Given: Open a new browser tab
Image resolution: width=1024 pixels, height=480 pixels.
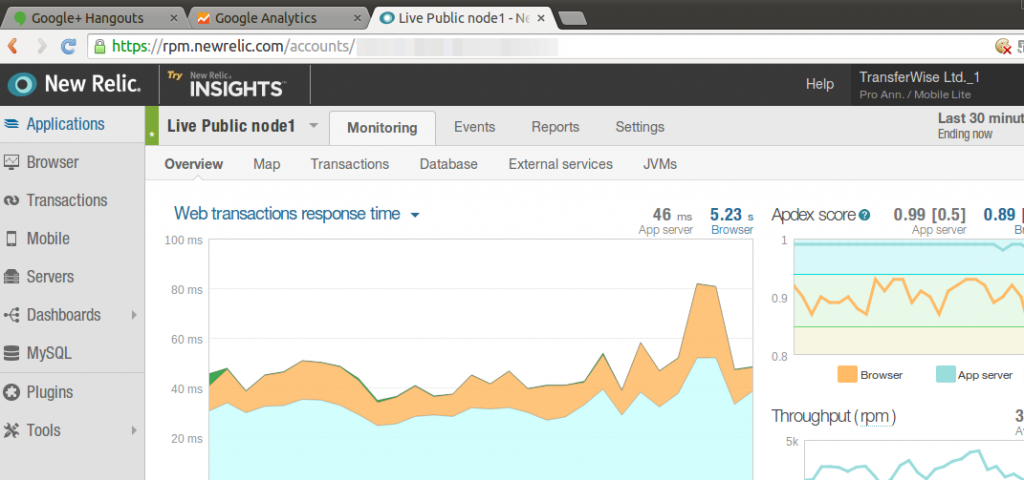Looking at the screenshot, I should point(573,19).
